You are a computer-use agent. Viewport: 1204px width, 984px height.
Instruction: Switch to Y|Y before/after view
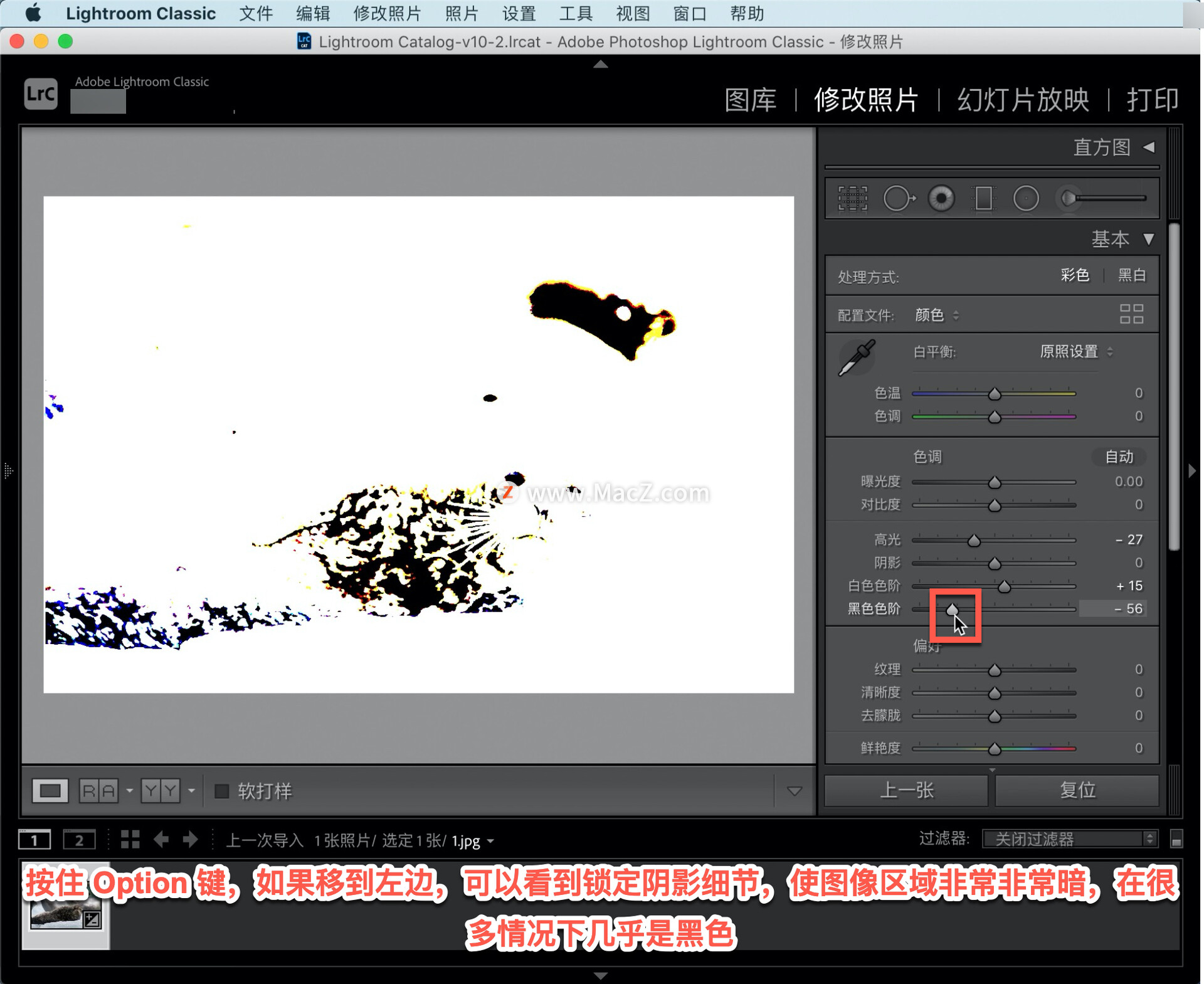point(161,792)
